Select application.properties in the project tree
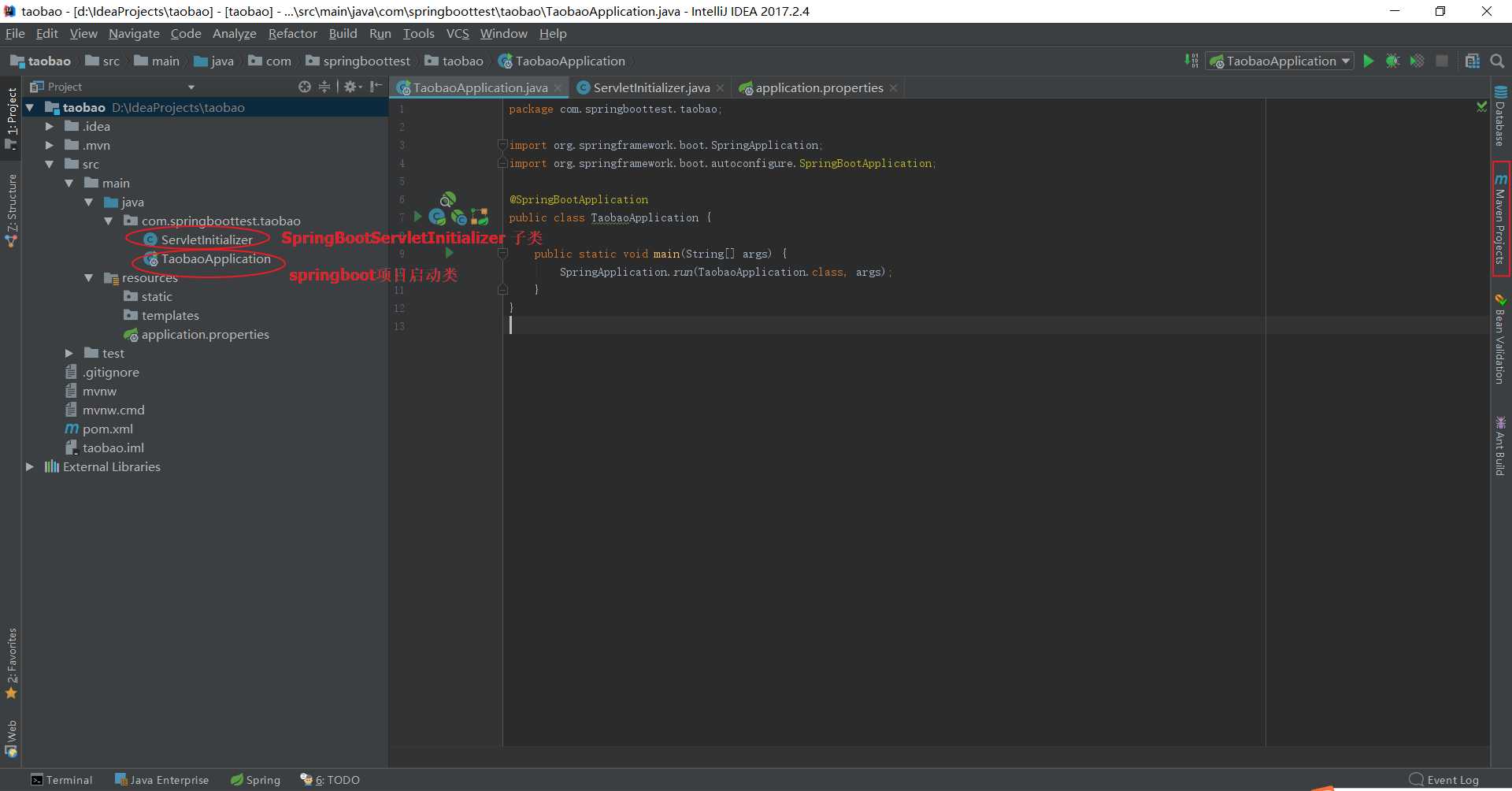 click(197, 334)
